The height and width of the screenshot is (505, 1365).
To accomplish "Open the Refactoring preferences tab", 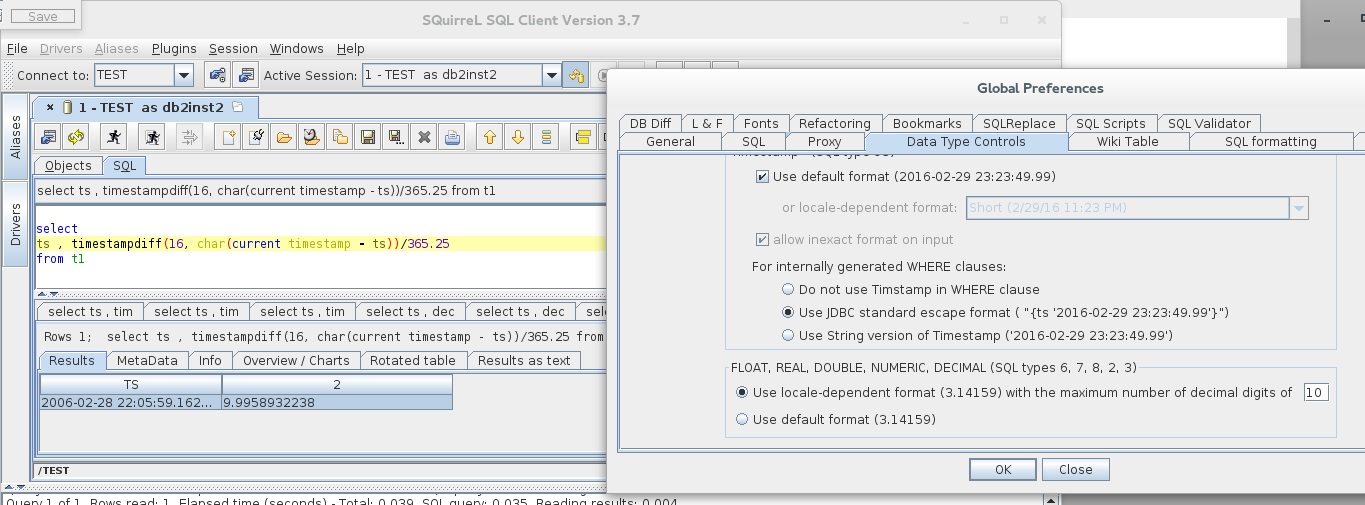I will coord(835,124).
